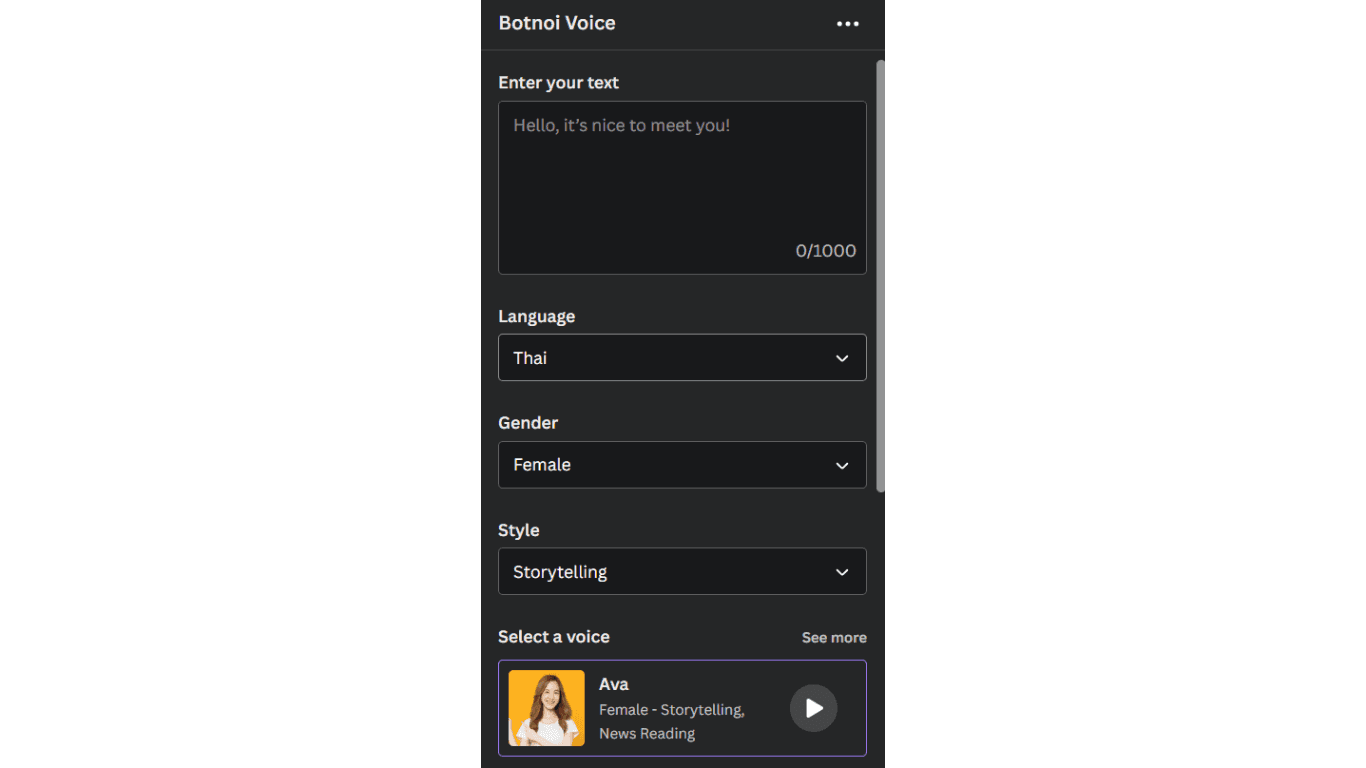Click the Style field label
This screenshot has width=1366, height=768.
519,530
